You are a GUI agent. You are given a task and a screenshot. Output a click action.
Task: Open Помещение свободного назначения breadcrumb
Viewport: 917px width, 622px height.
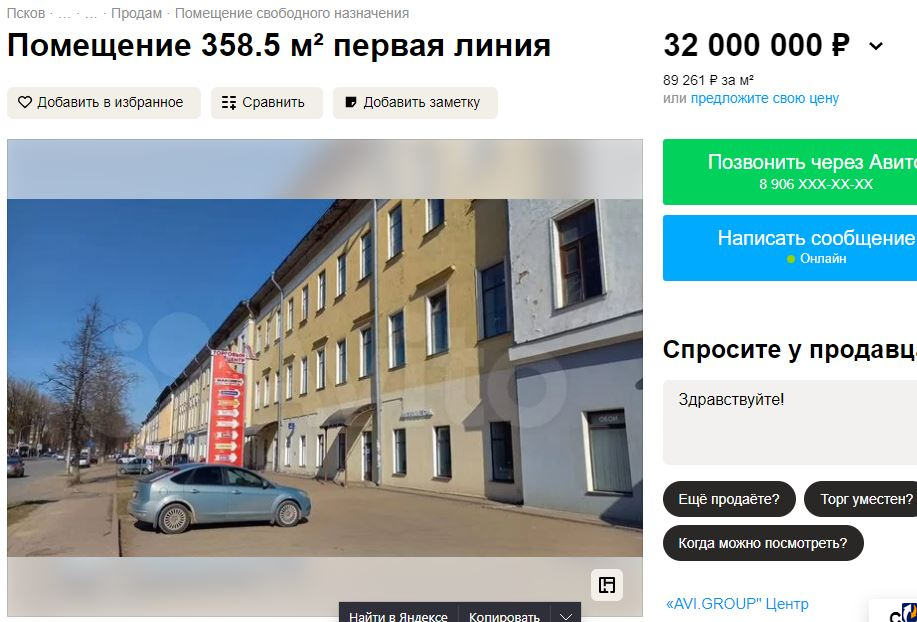click(x=292, y=13)
